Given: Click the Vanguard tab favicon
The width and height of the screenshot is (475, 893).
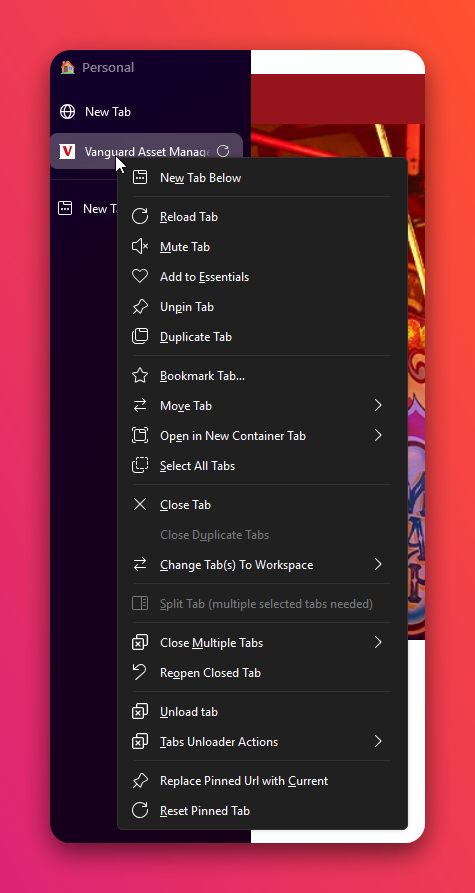Looking at the screenshot, I should [67, 151].
